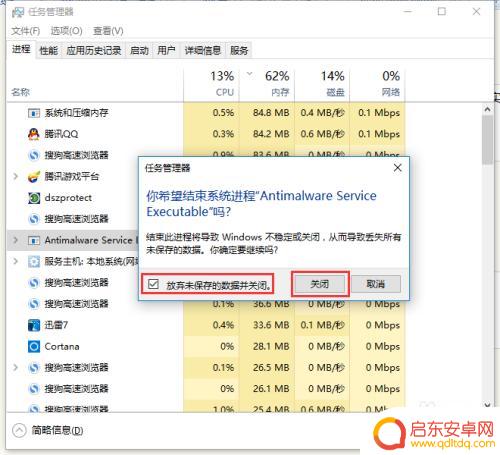Expand the Antimalware Service Executable row
The height and width of the screenshot is (455, 500).
(15, 240)
